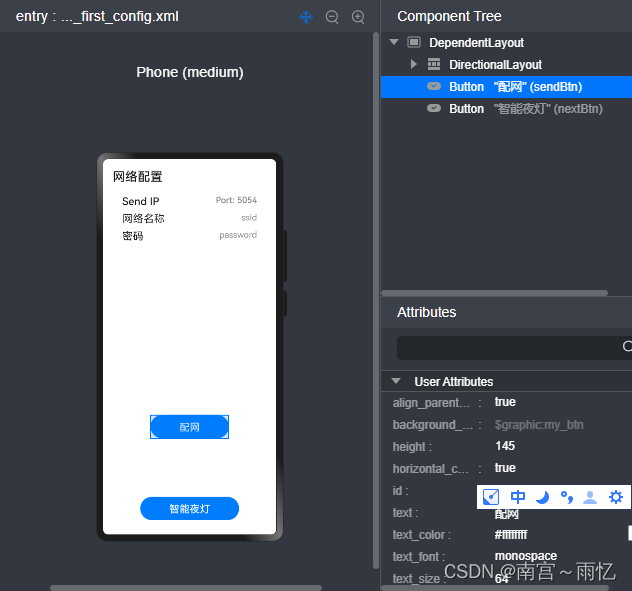Viewport: 632px width, 591px height.
Task: Click the IME toolbar logo icon
Action: (x=491, y=497)
